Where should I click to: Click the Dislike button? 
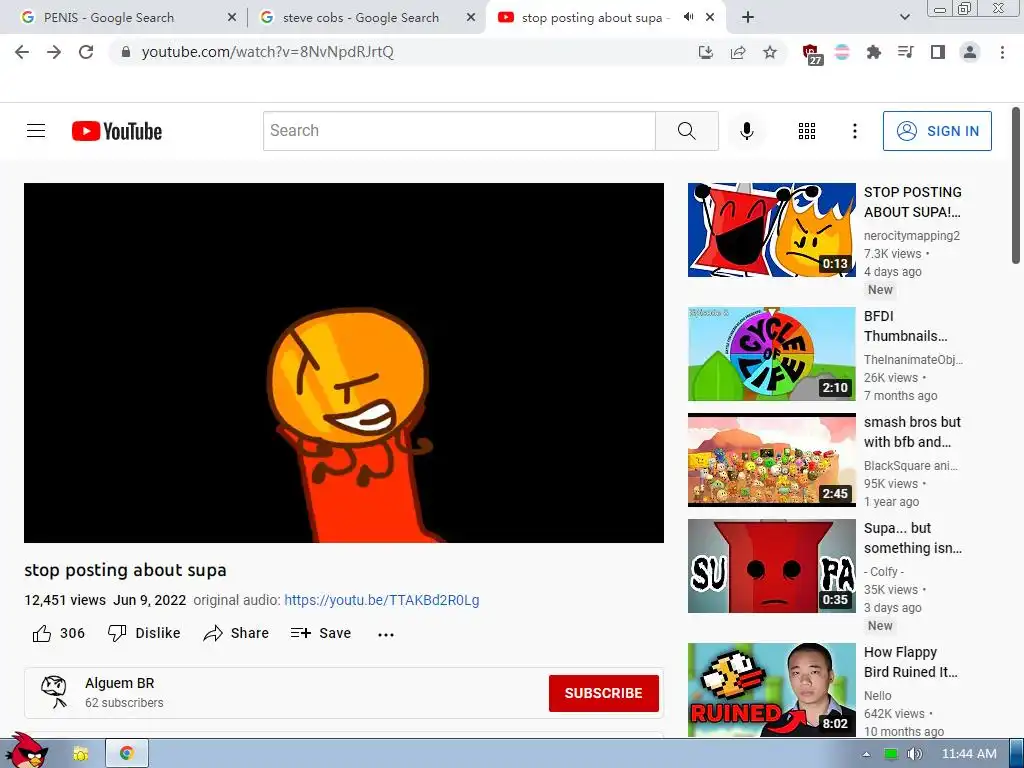pos(144,633)
